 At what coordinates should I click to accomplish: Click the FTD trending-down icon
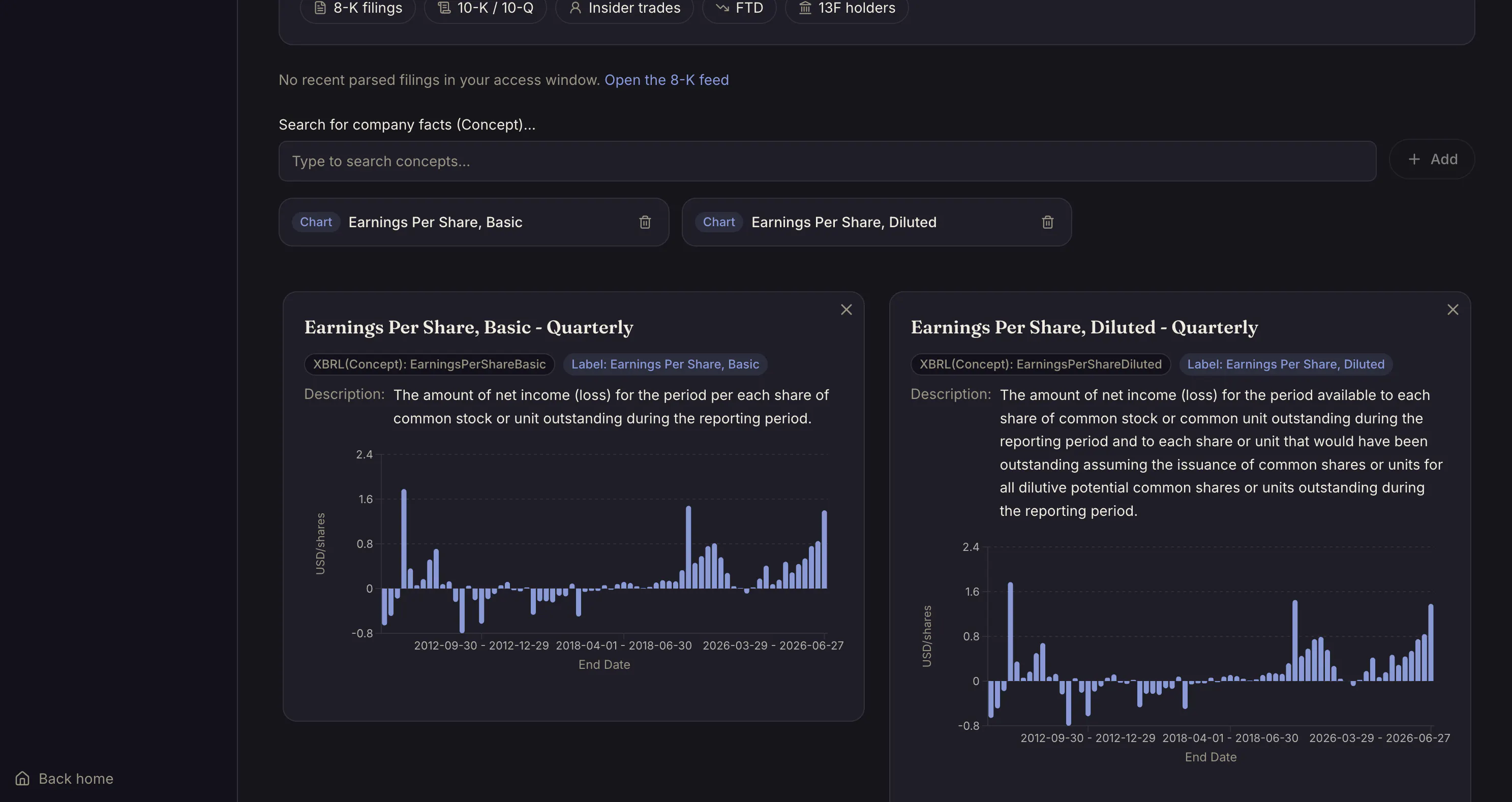[x=722, y=8]
